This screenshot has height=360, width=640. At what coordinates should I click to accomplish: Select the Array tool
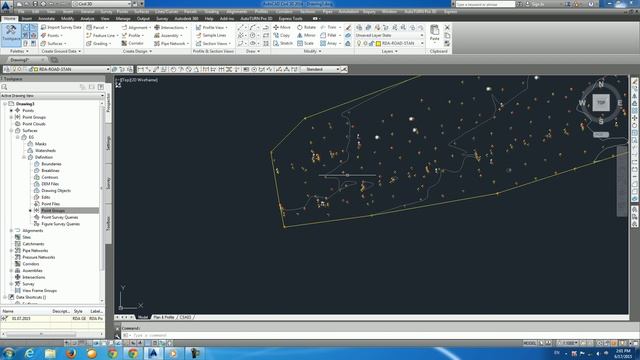point(331,43)
